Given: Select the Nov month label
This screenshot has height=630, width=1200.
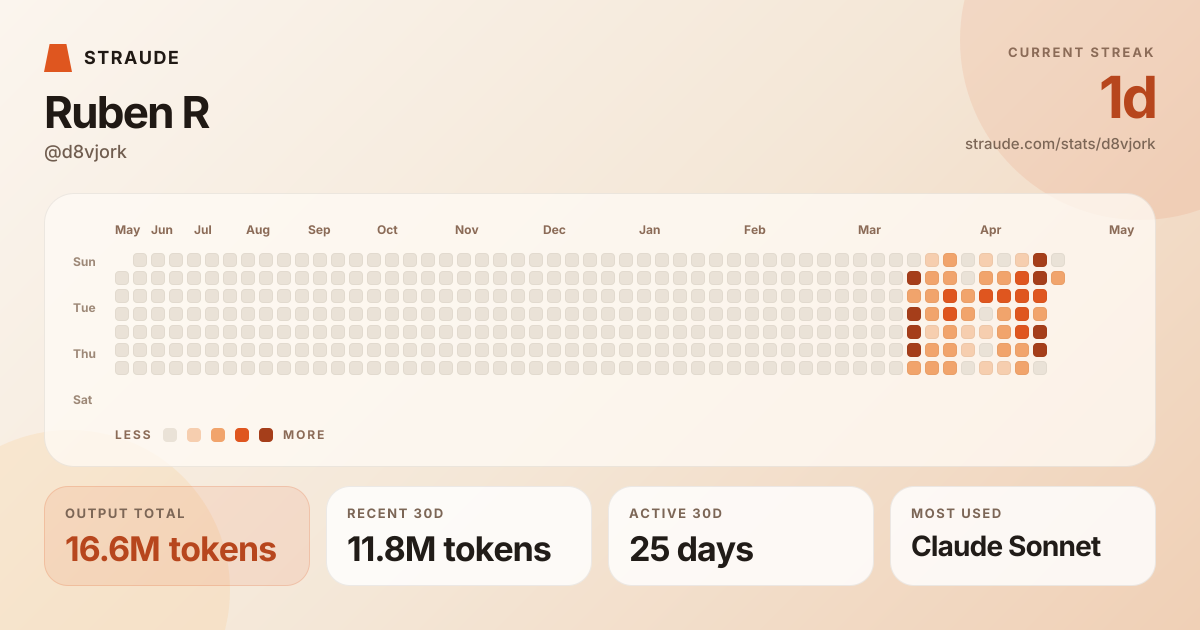Looking at the screenshot, I should click(x=466, y=230).
